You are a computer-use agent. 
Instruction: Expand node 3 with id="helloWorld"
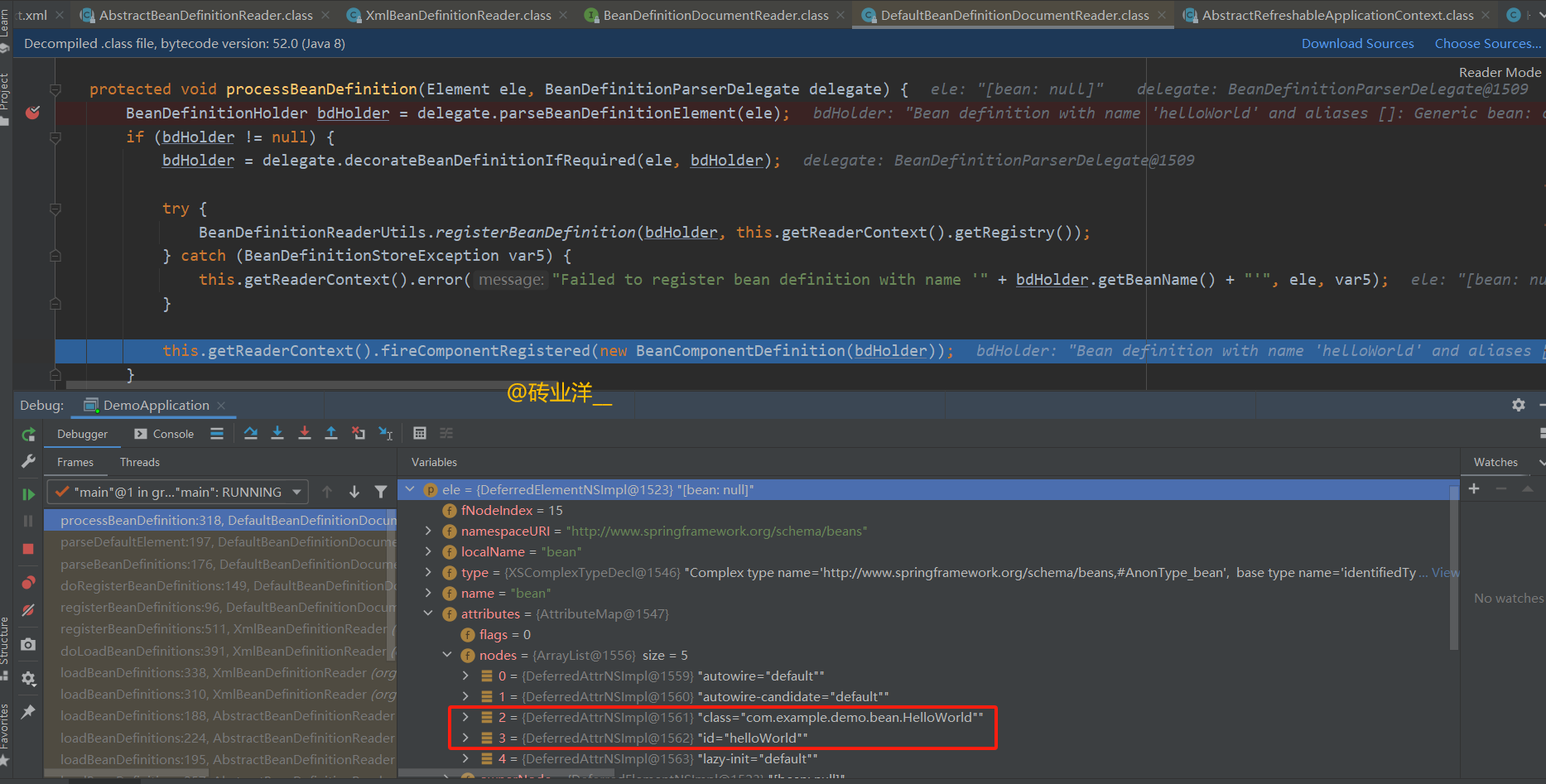465,738
